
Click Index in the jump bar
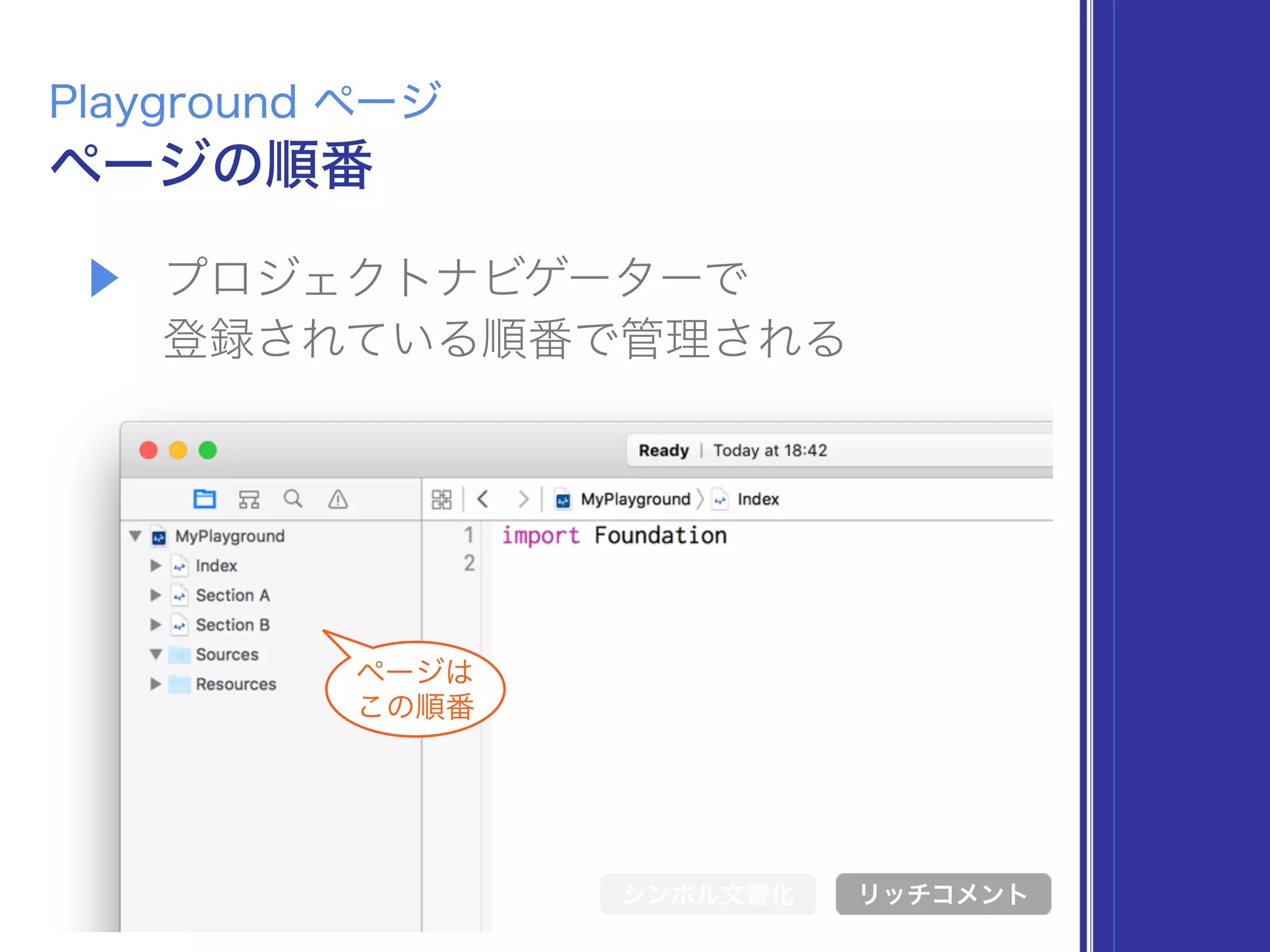coord(758,500)
